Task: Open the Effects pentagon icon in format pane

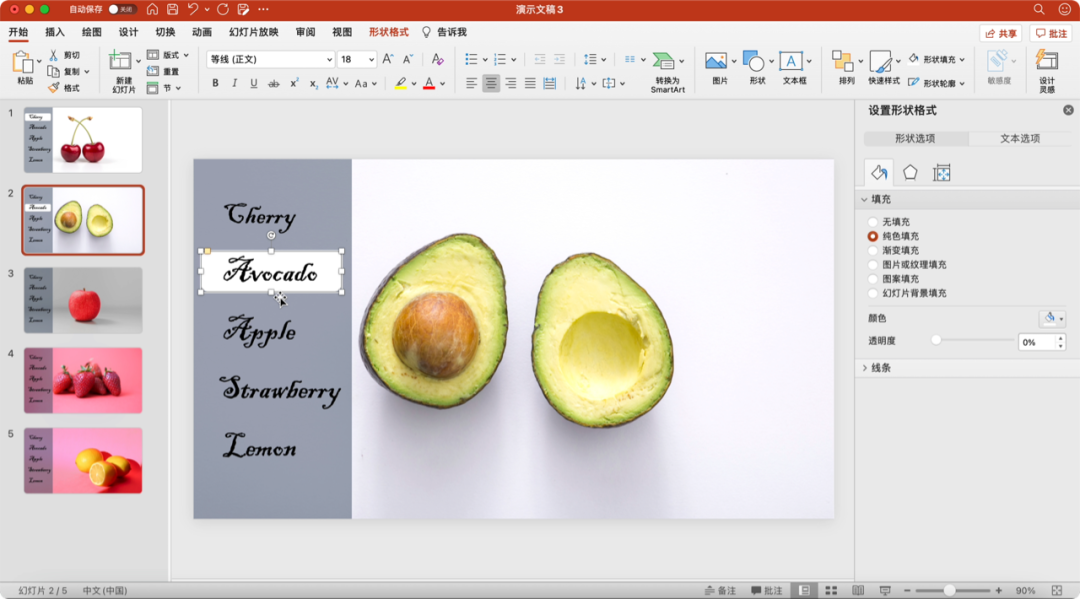Action: pyautogui.click(x=910, y=173)
